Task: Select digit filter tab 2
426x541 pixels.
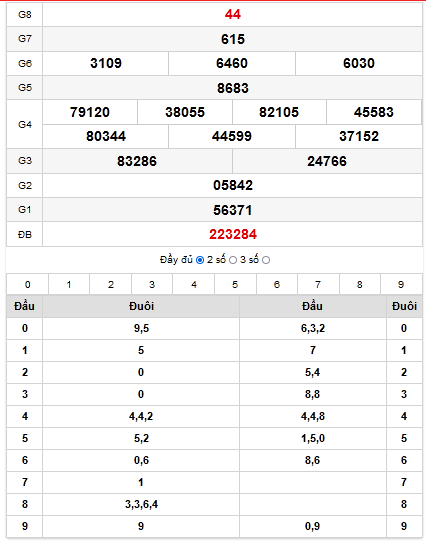Action: [x=111, y=284]
